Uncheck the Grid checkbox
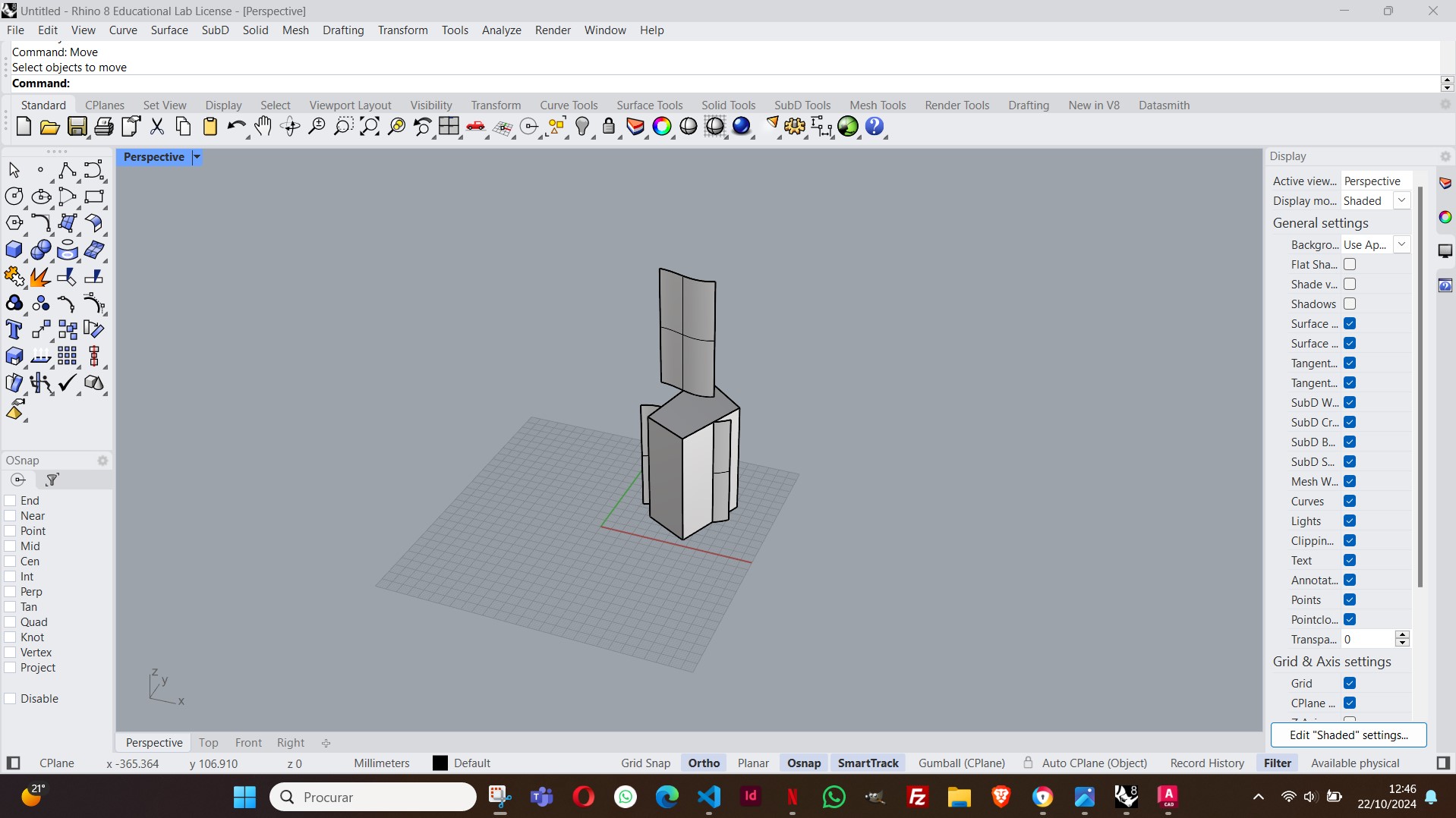 (x=1350, y=683)
